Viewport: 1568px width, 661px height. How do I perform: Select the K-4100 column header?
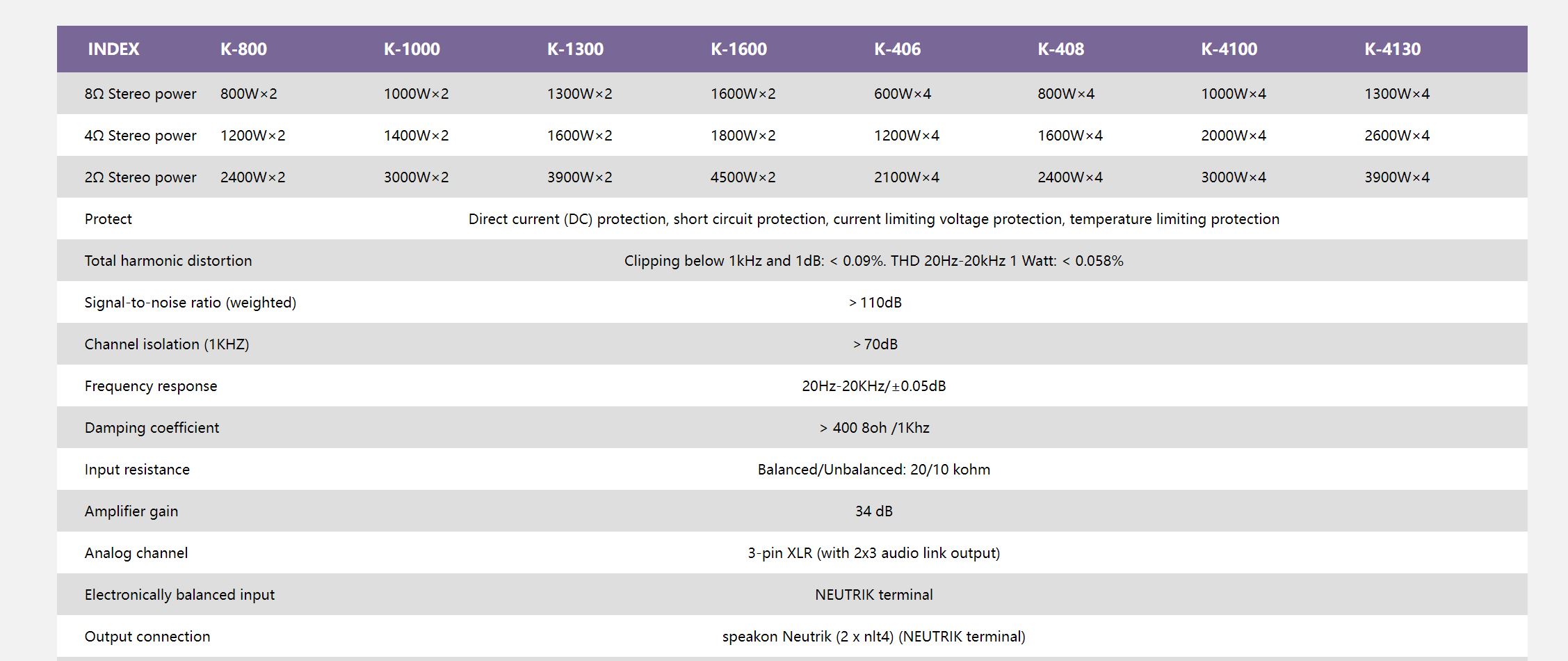click(x=1229, y=49)
